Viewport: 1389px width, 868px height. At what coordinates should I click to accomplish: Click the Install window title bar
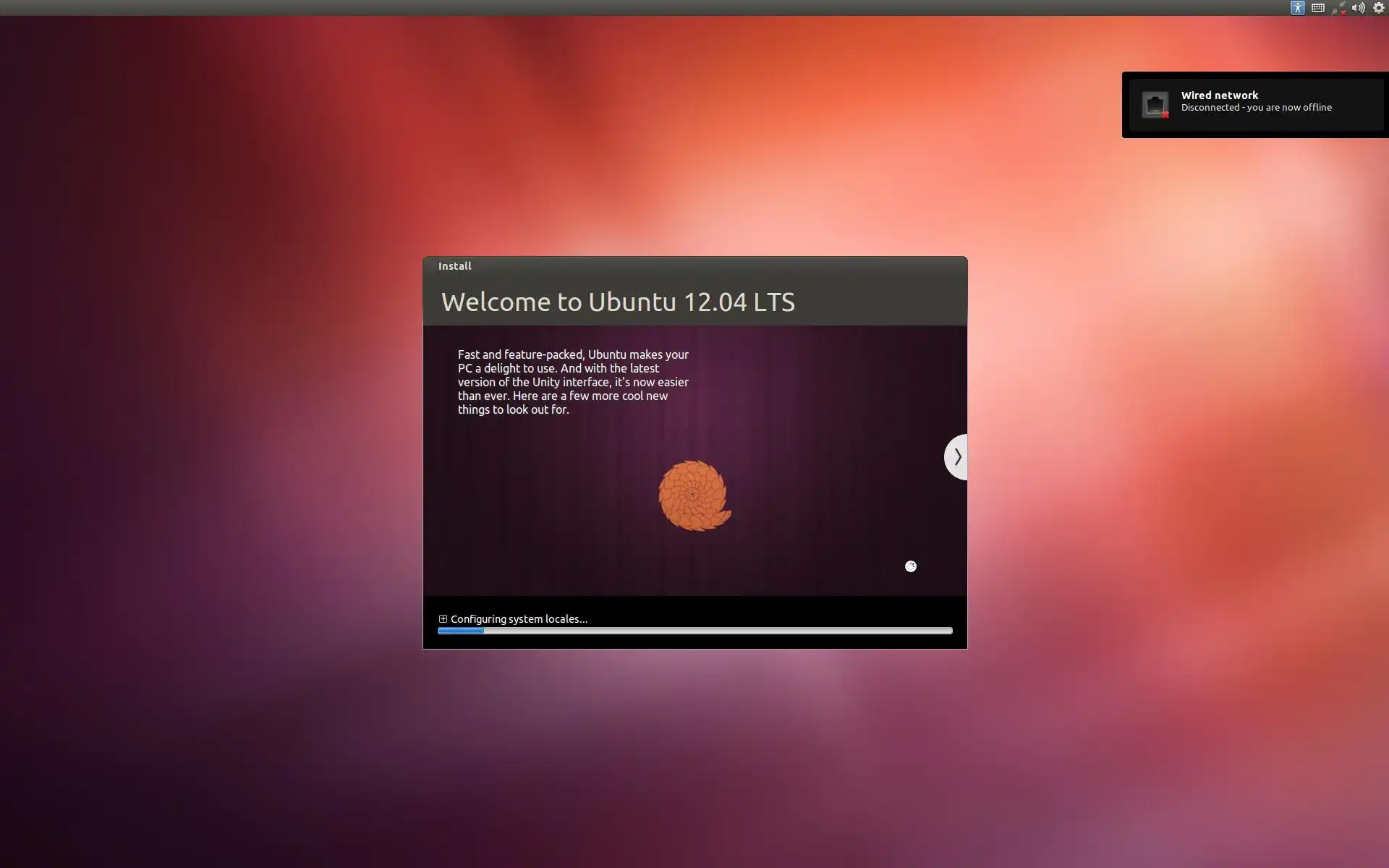coord(694,266)
